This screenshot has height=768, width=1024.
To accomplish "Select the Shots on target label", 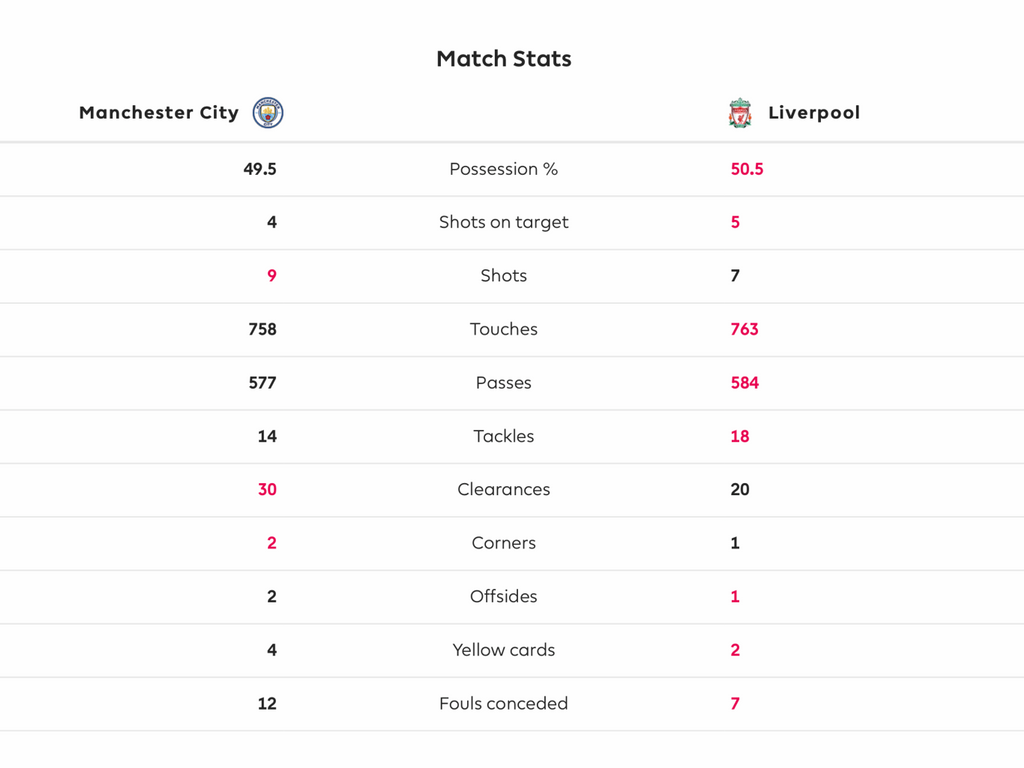I will click(504, 222).
